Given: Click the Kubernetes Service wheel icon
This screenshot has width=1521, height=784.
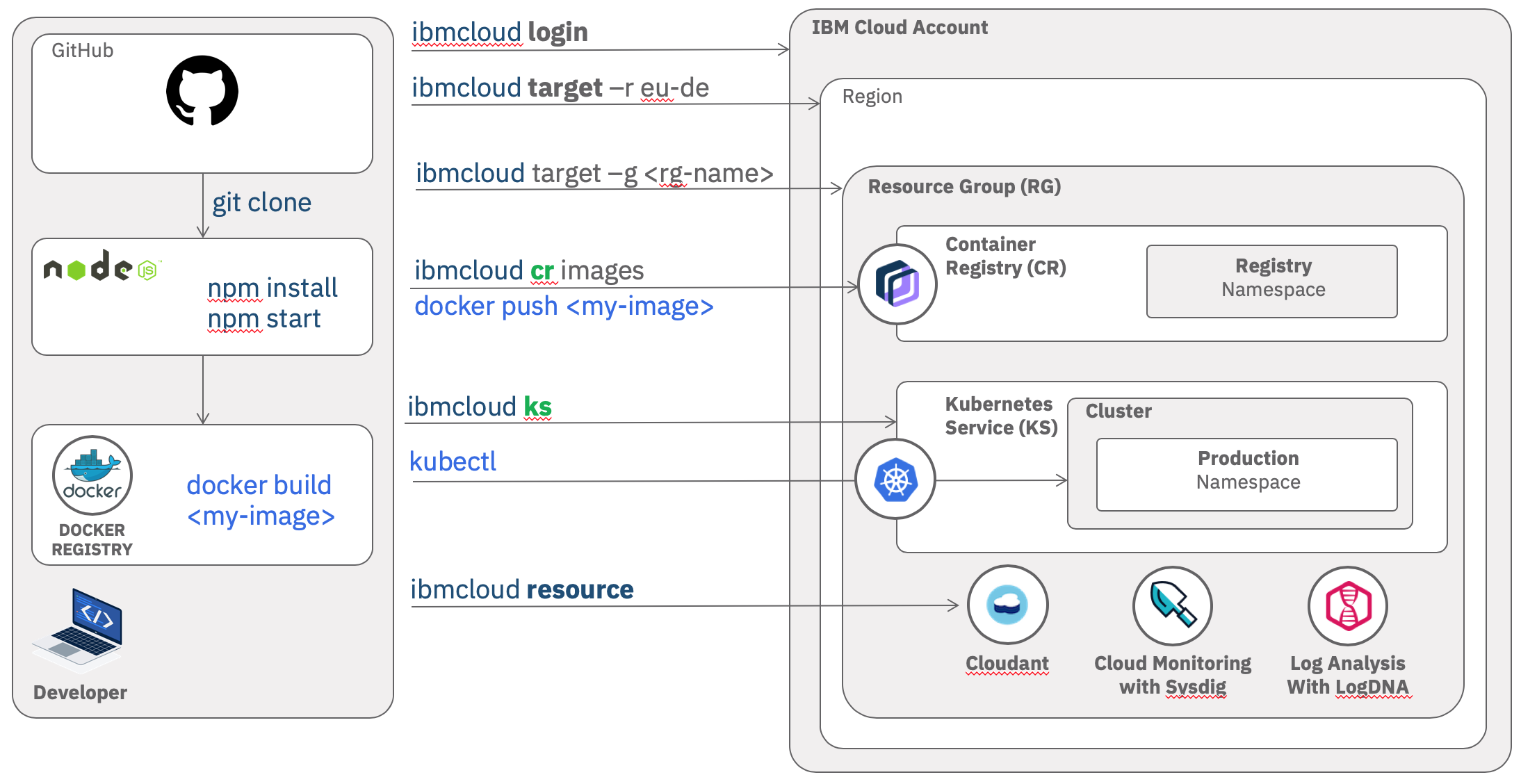Looking at the screenshot, I should point(895,479).
